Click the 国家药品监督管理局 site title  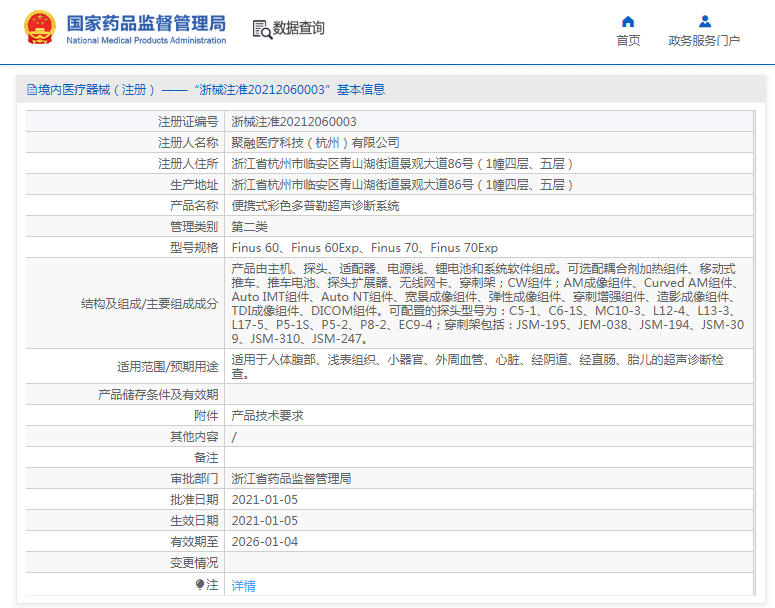click(146, 24)
